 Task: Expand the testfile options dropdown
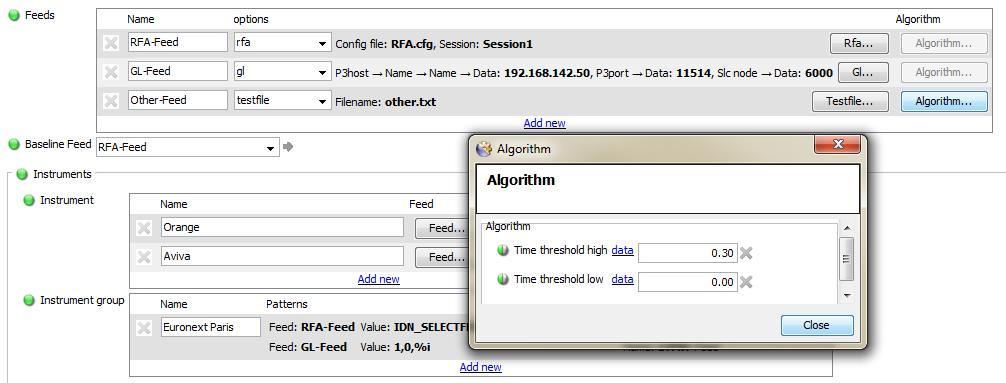tap(322, 101)
